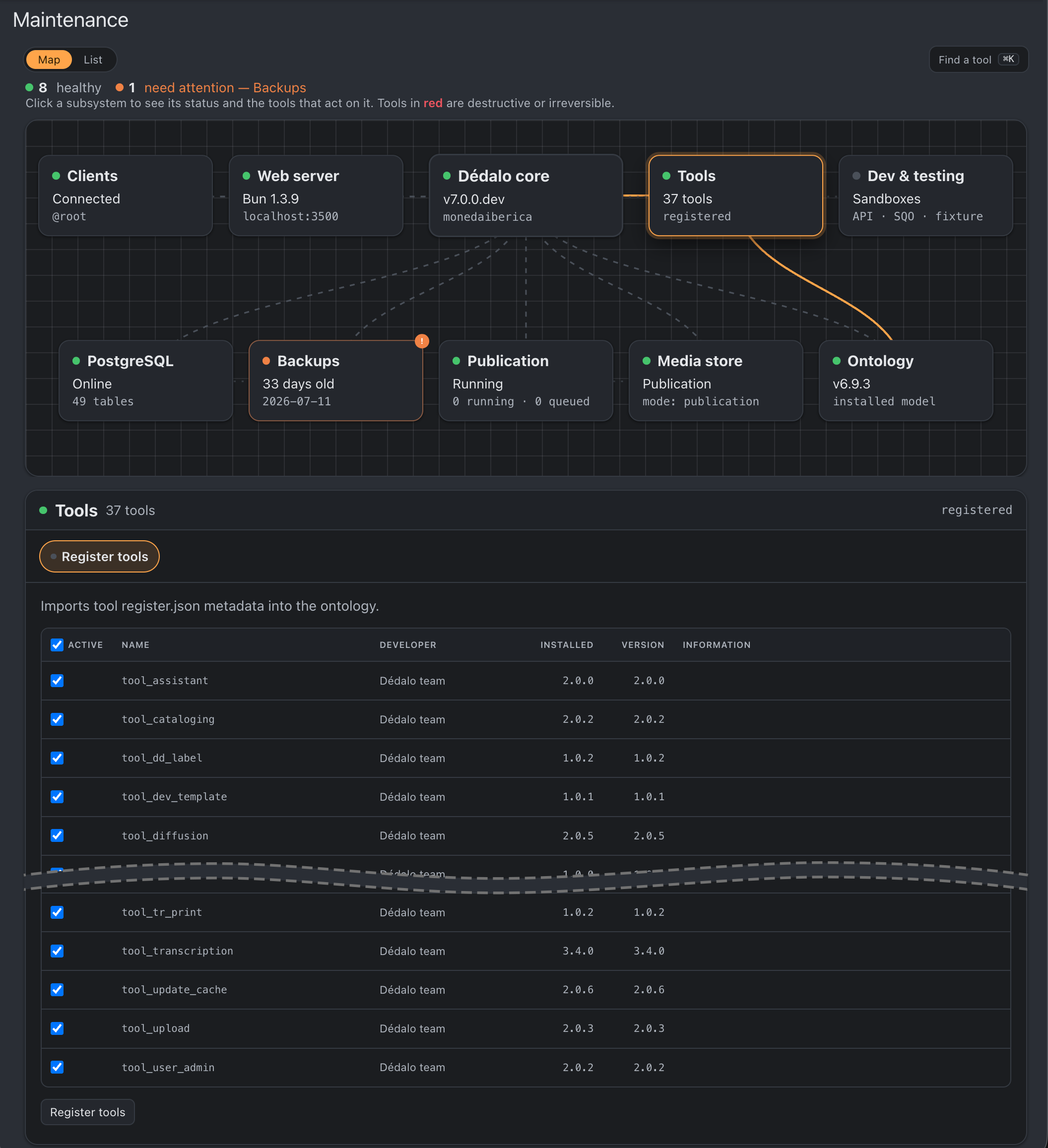Click installed version 3.4.0 of tool_transcription
This screenshot has height=1148, width=1048.
point(578,951)
